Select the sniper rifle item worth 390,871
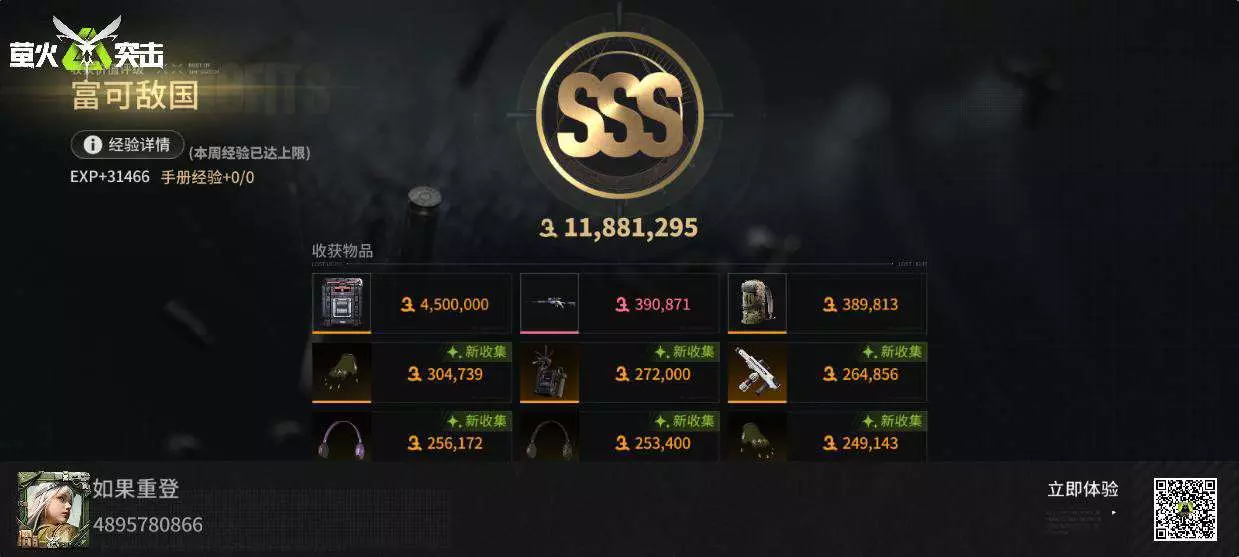Viewport: 1239px width, 557px height. [620, 304]
